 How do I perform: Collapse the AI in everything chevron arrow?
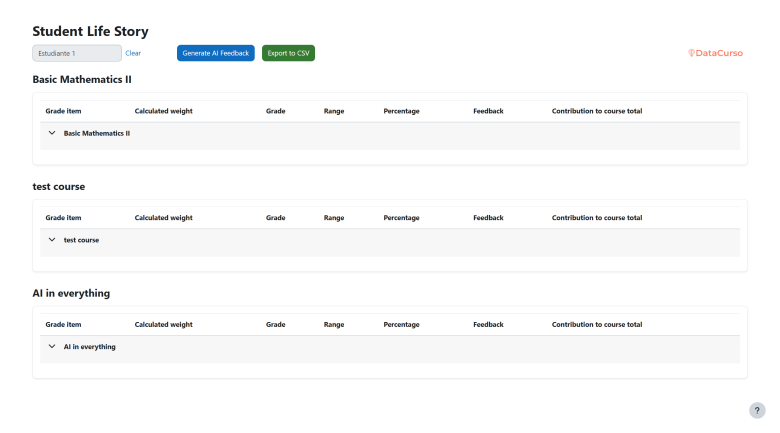52,346
